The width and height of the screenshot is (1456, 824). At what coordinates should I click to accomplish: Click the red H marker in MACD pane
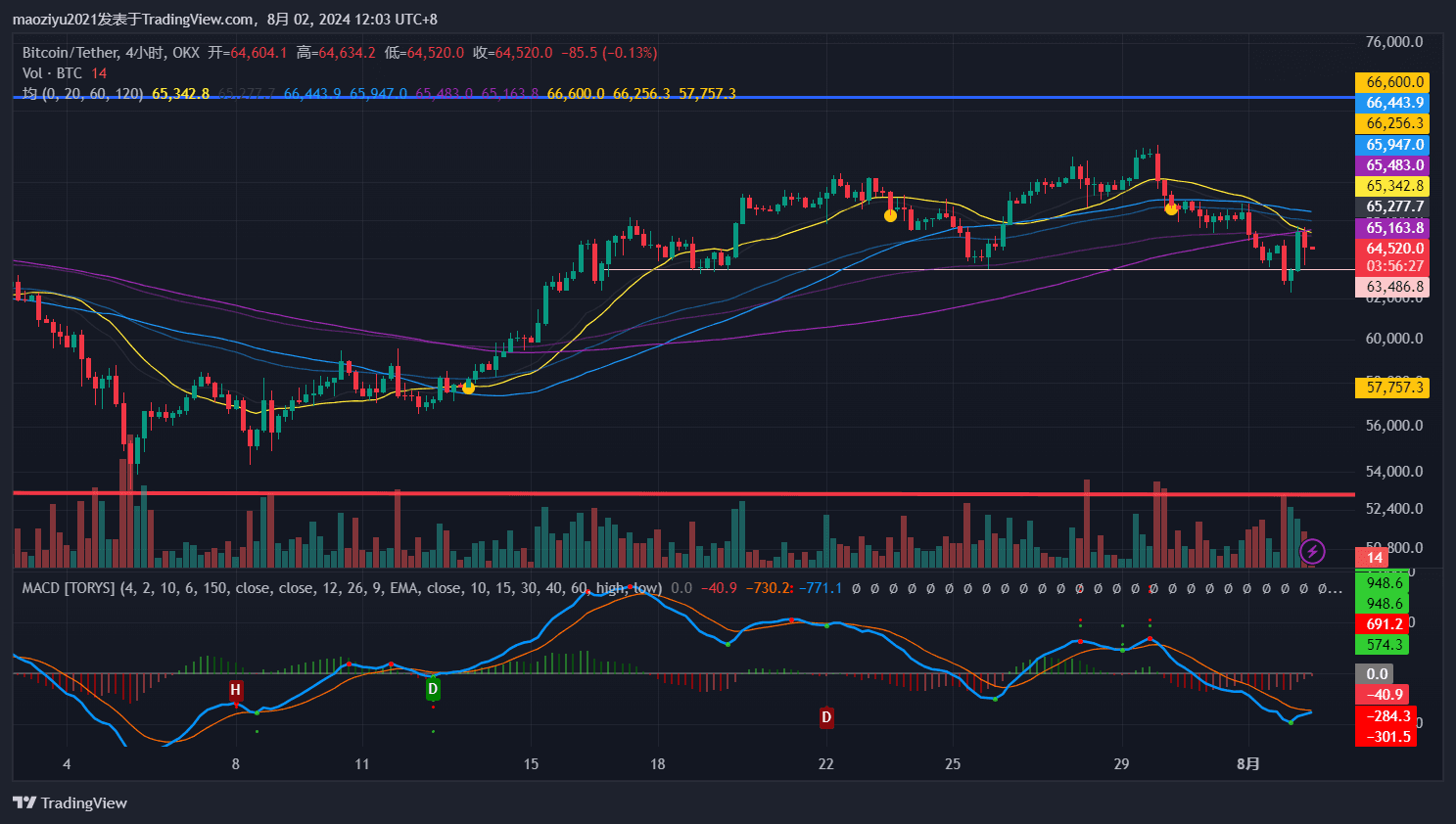click(x=235, y=690)
